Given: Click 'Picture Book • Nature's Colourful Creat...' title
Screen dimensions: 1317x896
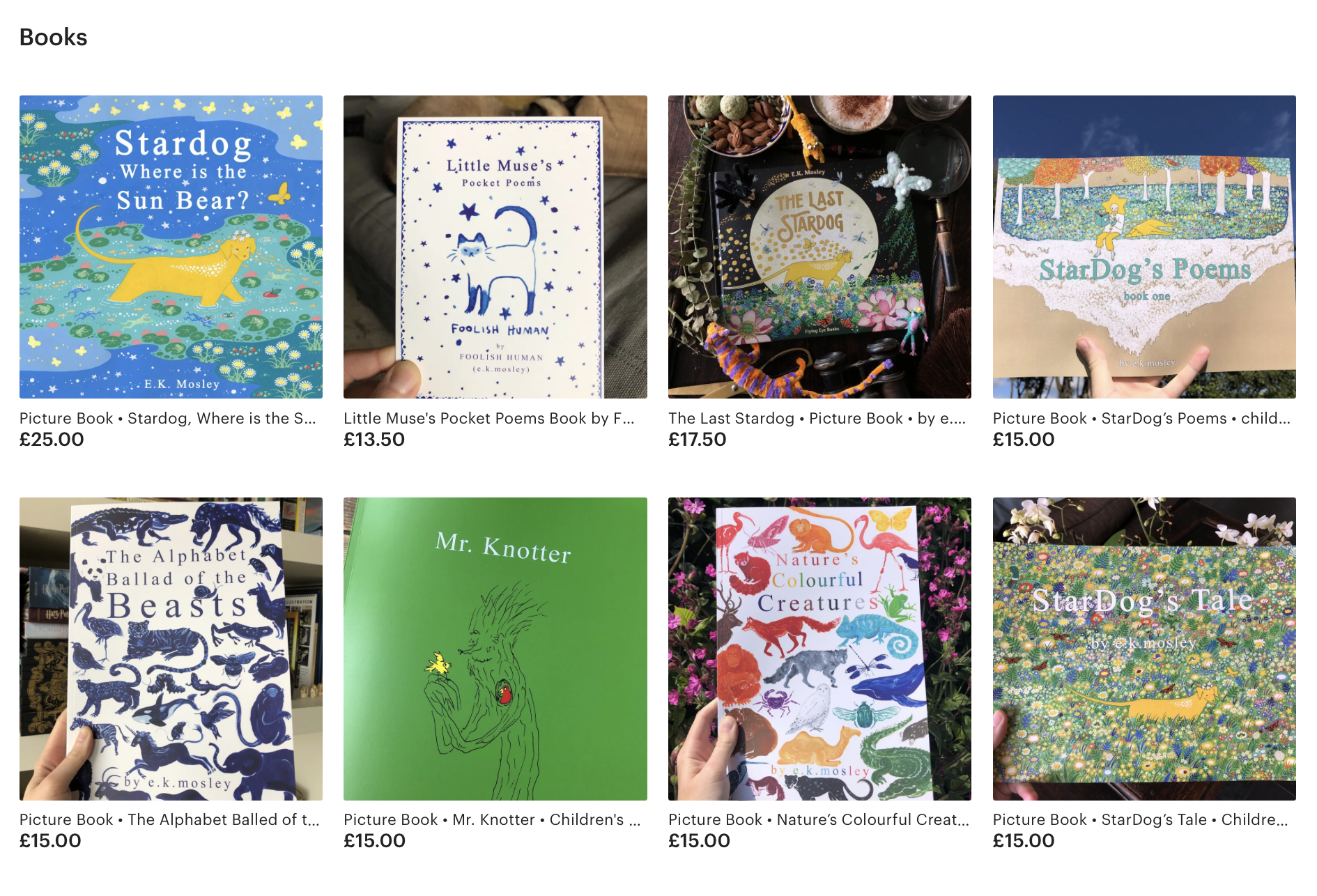Looking at the screenshot, I should [819, 819].
